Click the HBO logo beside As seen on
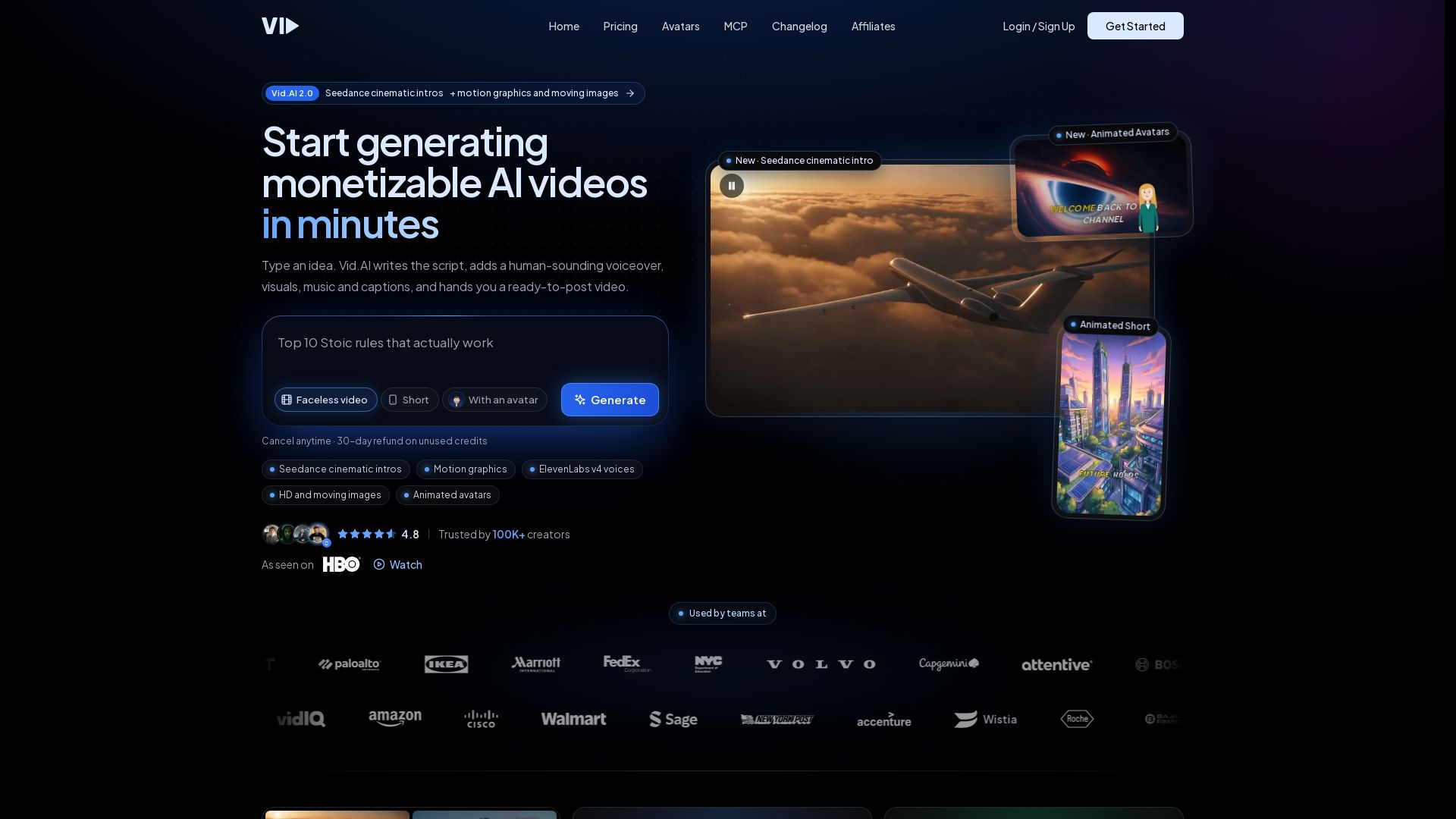This screenshot has width=1456, height=819. click(341, 564)
